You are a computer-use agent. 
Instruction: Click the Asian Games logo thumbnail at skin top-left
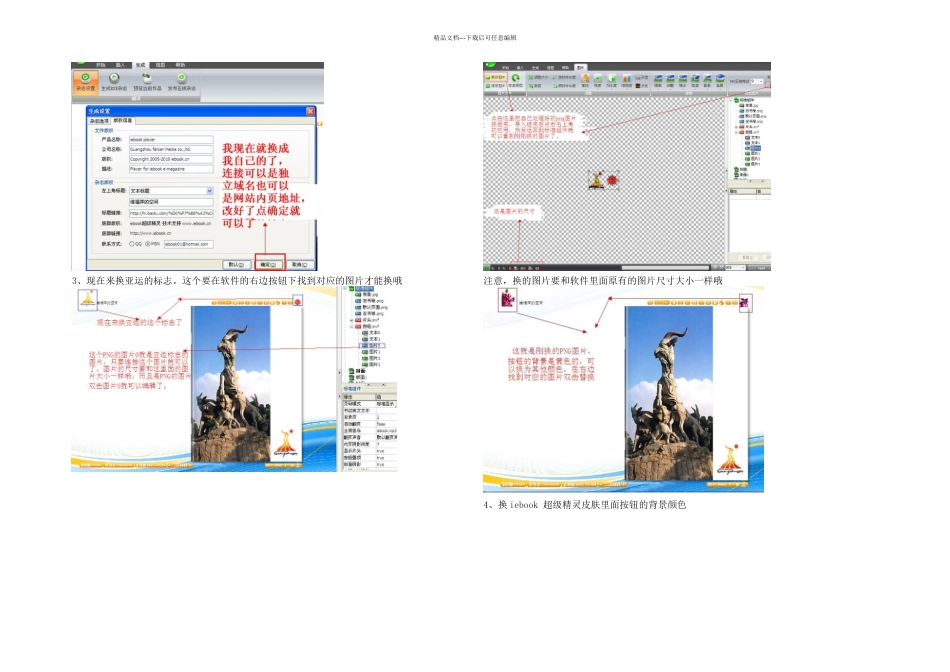click(x=87, y=299)
